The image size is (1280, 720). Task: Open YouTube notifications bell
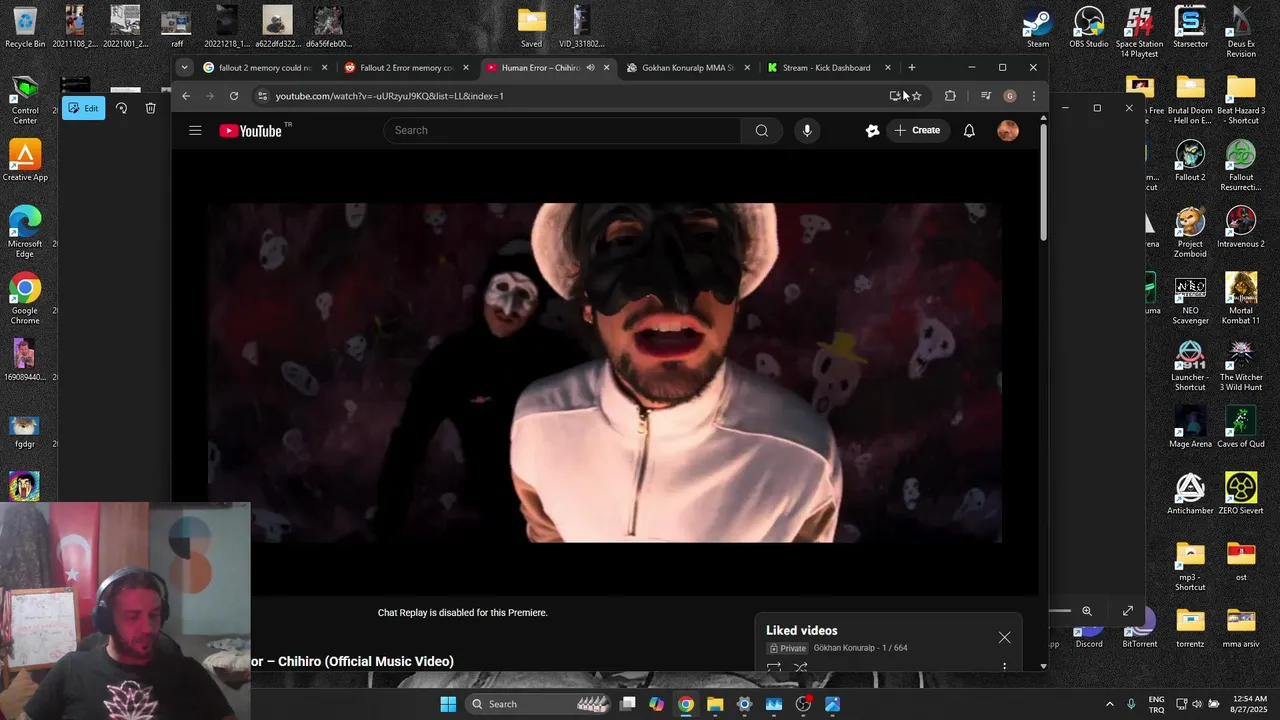pyautogui.click(x=969, y=130)
